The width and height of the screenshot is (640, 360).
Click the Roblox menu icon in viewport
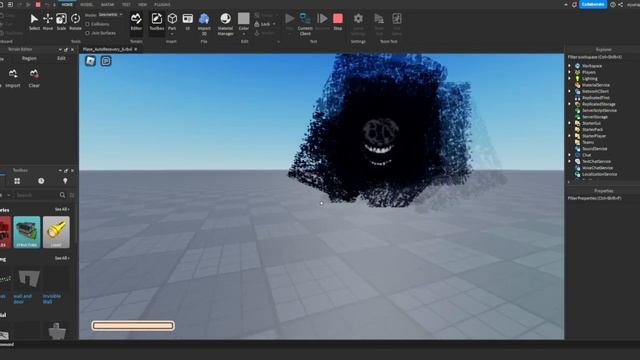(91, 61)
